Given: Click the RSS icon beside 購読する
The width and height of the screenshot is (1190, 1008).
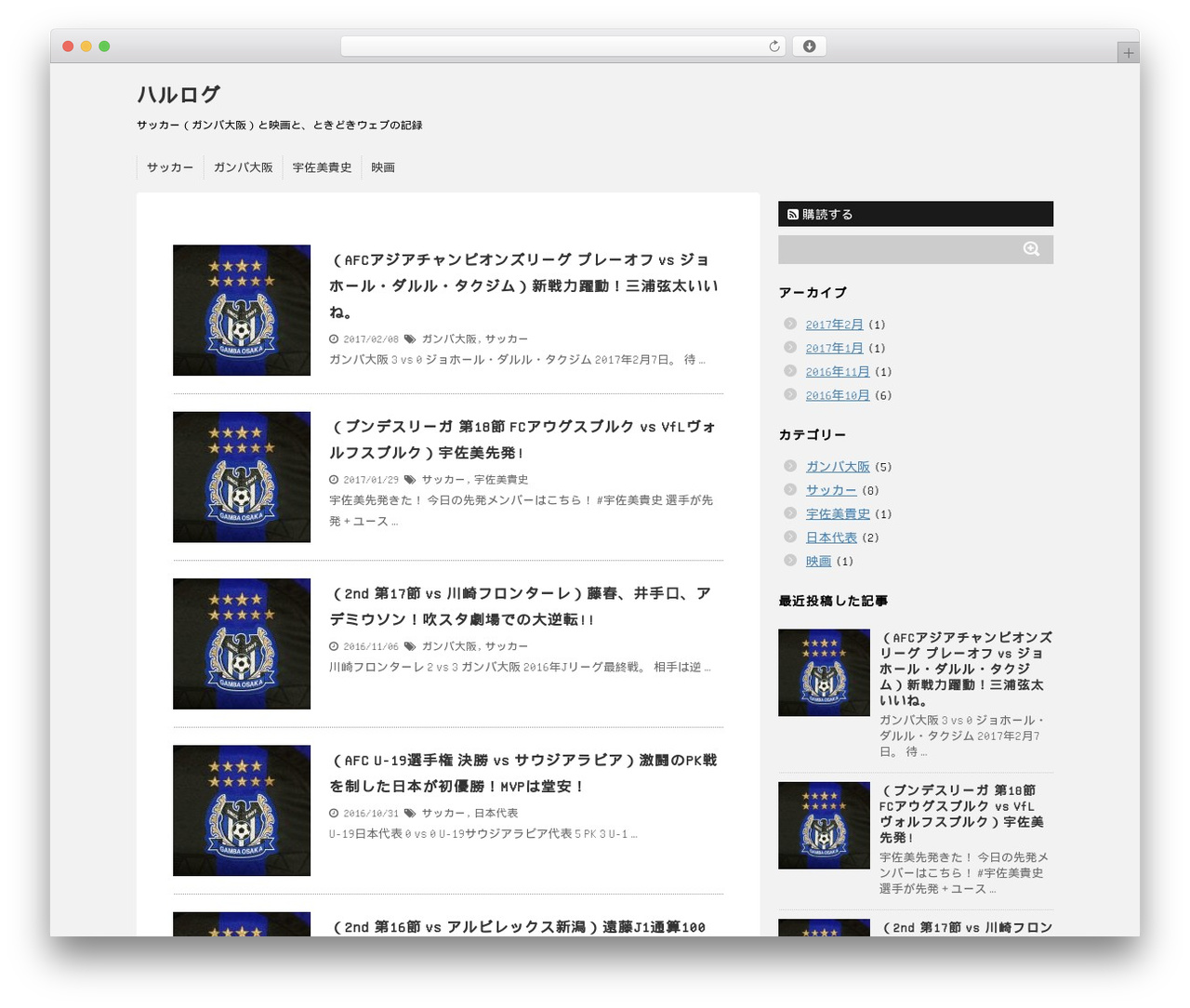Looking at the screenshot, I should tap(792, 215).
